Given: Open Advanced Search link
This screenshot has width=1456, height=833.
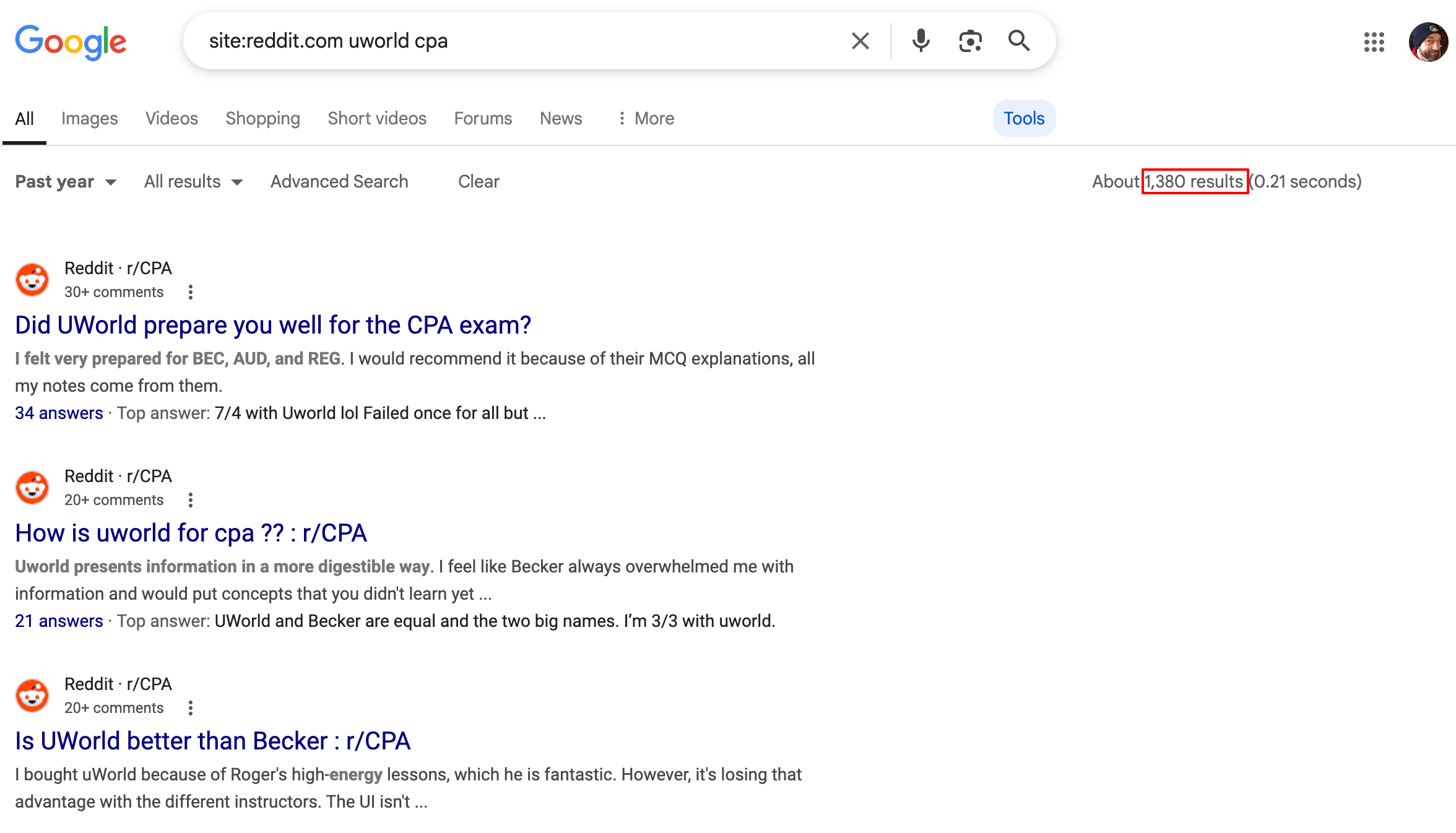Looking at the screenshot, I should click(x=339, y=181).
